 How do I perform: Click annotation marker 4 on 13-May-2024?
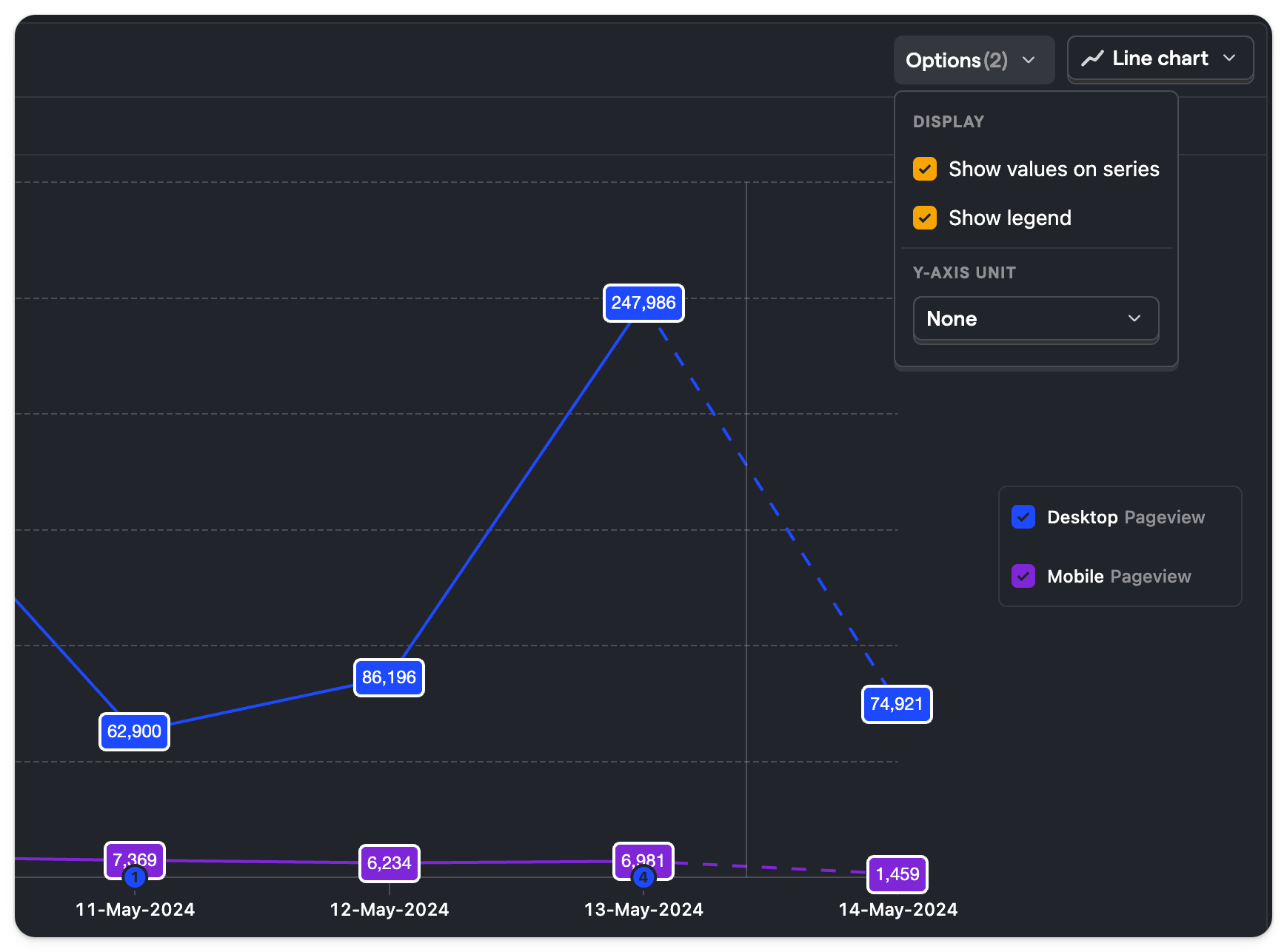[x=643, y=878]
